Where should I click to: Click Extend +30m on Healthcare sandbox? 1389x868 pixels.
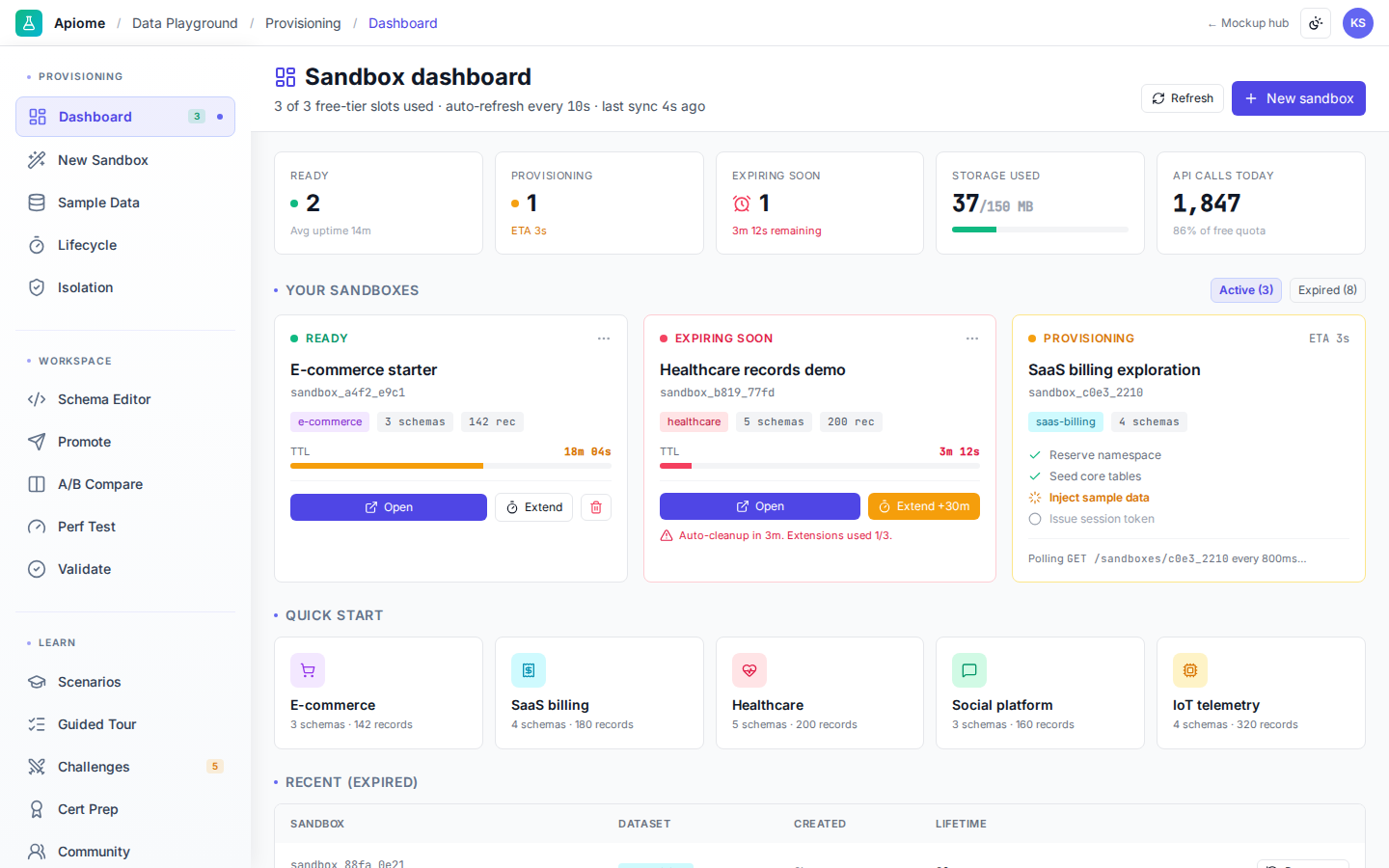(924, 506)
